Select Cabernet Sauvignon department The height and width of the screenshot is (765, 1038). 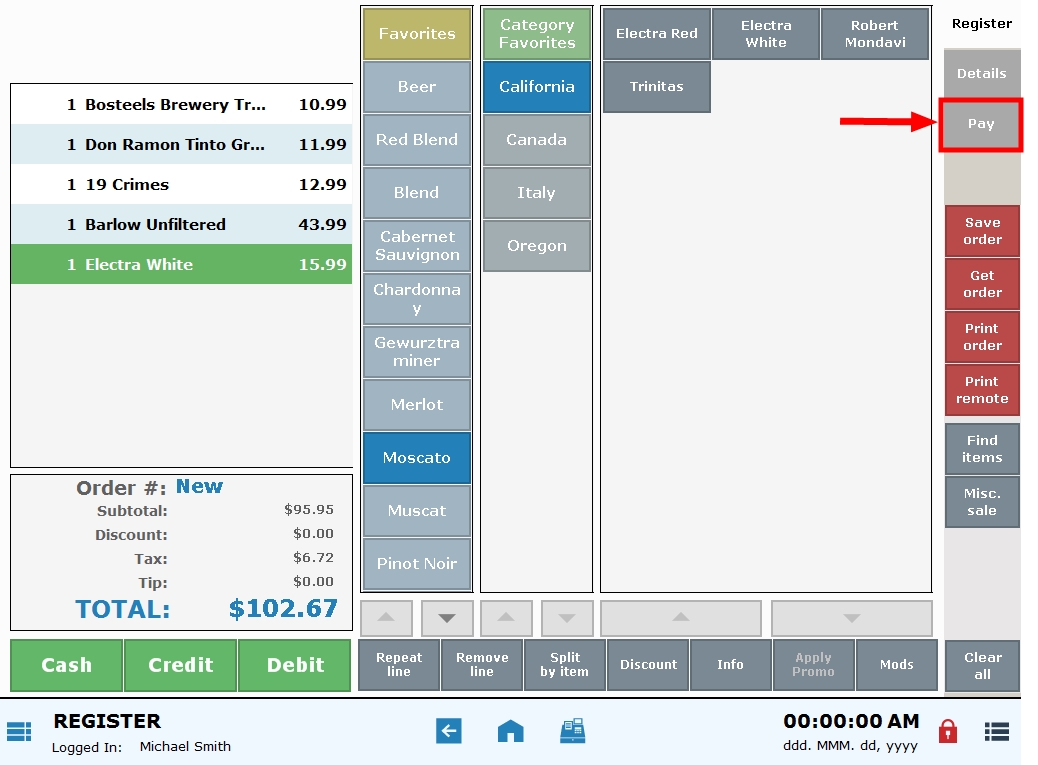[417, 246]
